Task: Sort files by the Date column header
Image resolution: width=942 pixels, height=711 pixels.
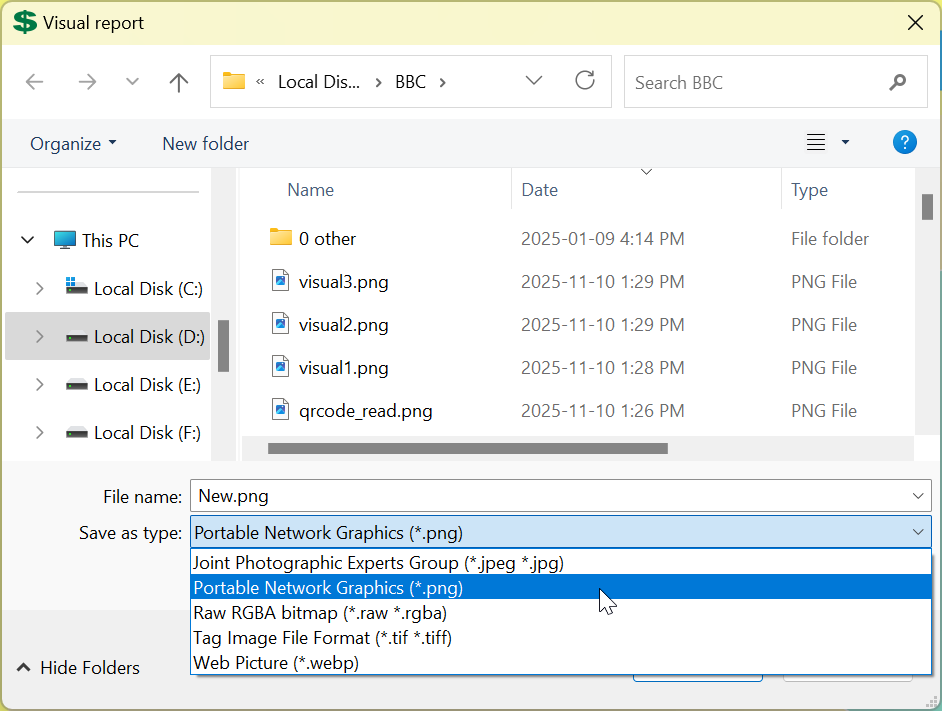Action: 540,190
